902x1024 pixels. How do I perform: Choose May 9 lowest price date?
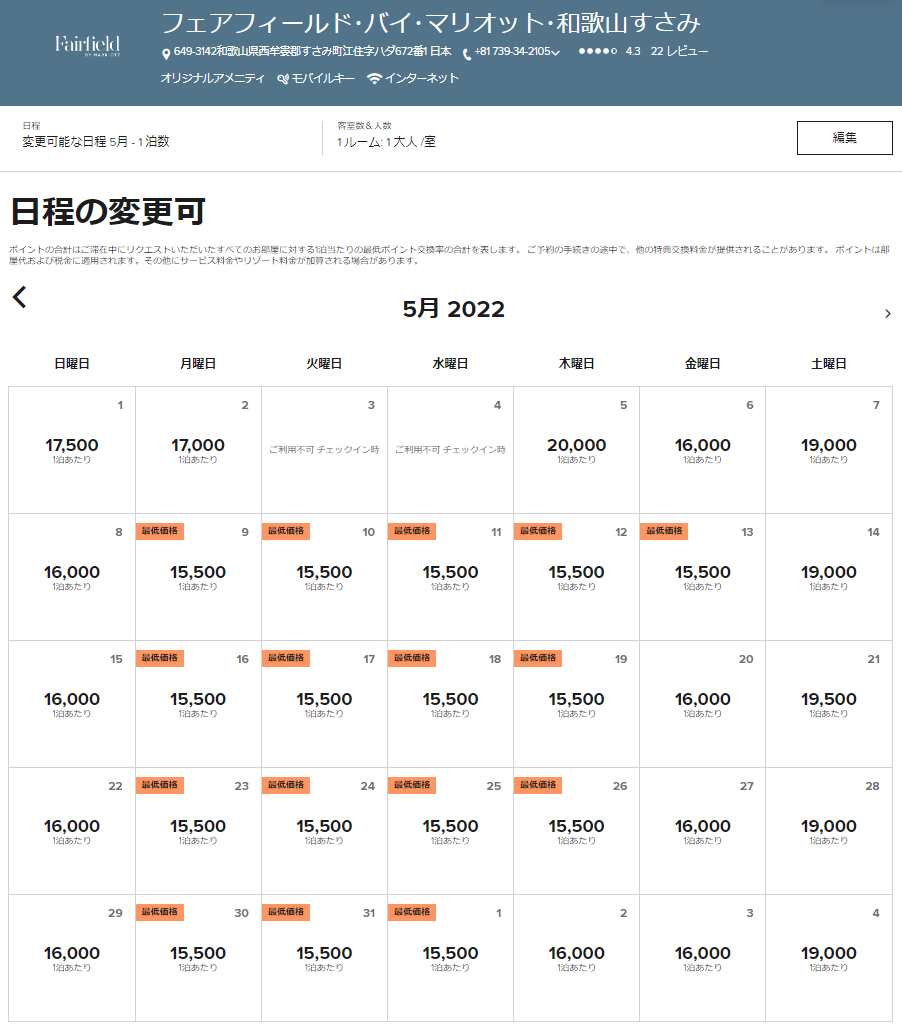pyautogui.click(x=198, y=577)
